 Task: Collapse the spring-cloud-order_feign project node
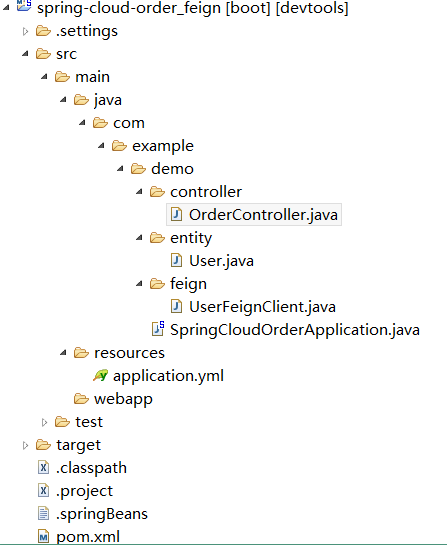tap(6, 7)
